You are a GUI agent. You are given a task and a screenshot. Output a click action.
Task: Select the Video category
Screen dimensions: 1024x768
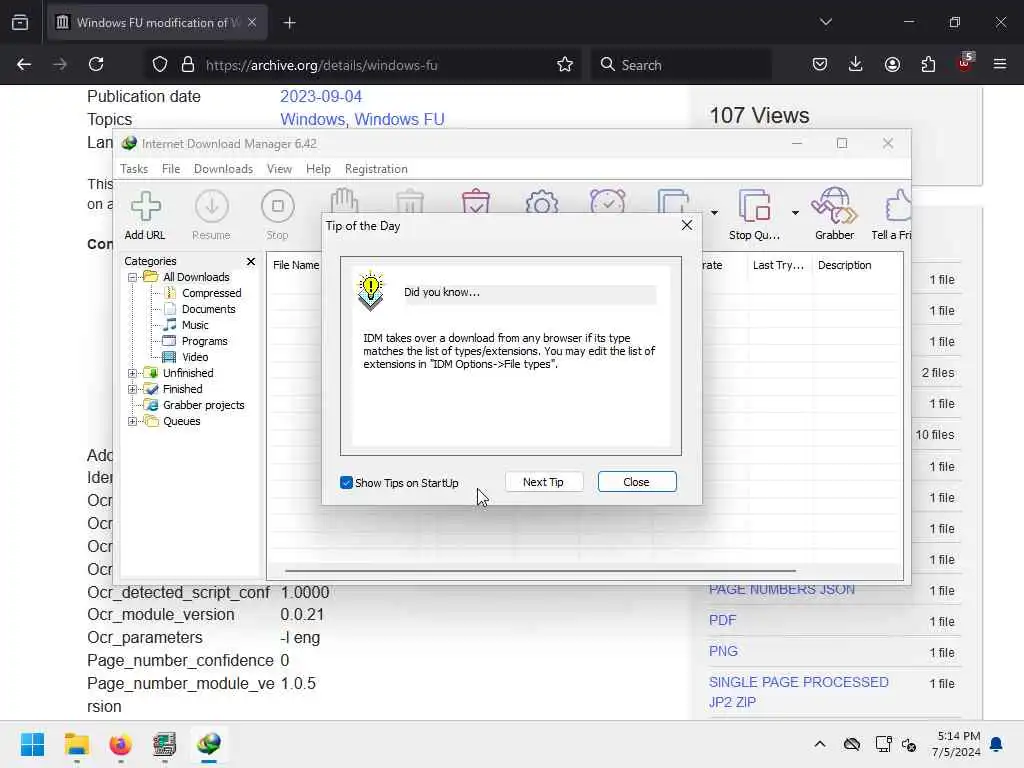[x=195, y=357]
